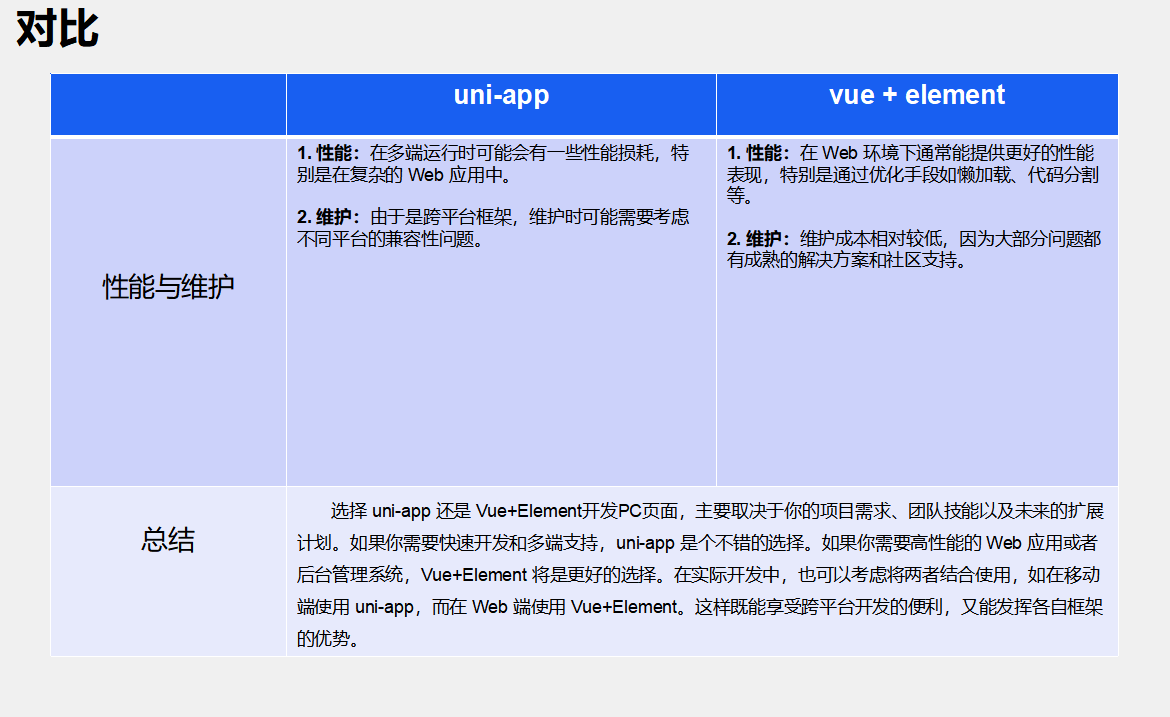Click the 性能与维护 row label

(x=169, y=287)
